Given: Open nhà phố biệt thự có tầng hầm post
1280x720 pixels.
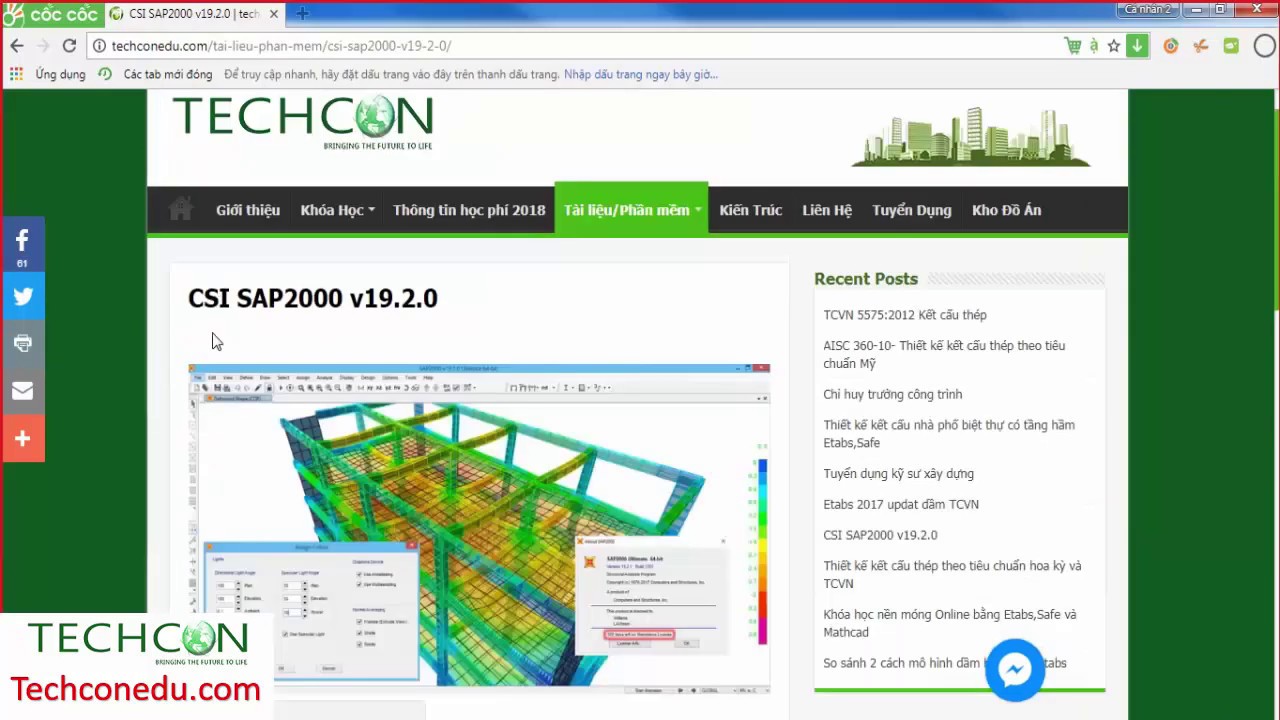Looking at the screenshot, I should pos(949,433).
